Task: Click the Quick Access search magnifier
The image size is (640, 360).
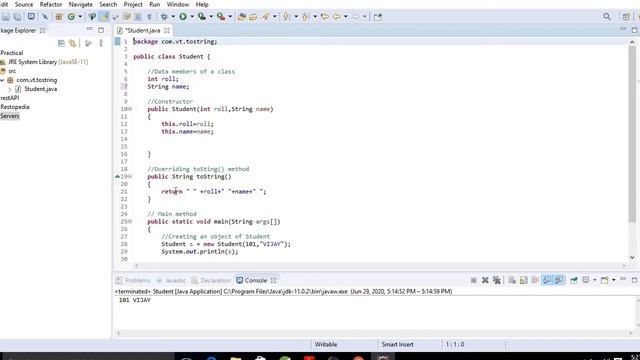Action: pos(607,17)
